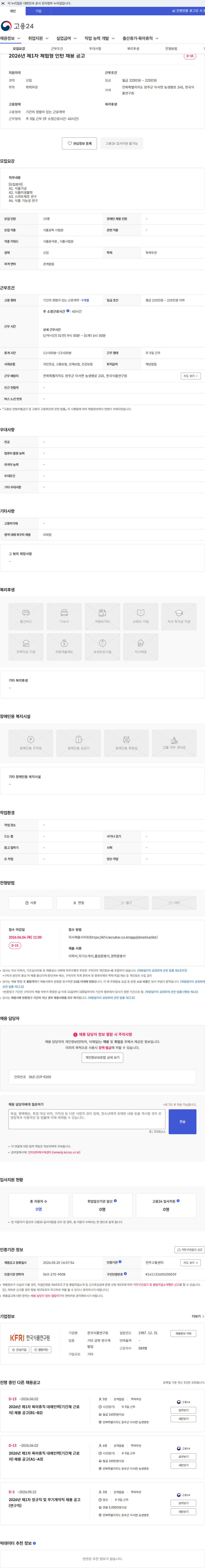
Task: Select the 우대사항 section tab
Action: [95, 49]
